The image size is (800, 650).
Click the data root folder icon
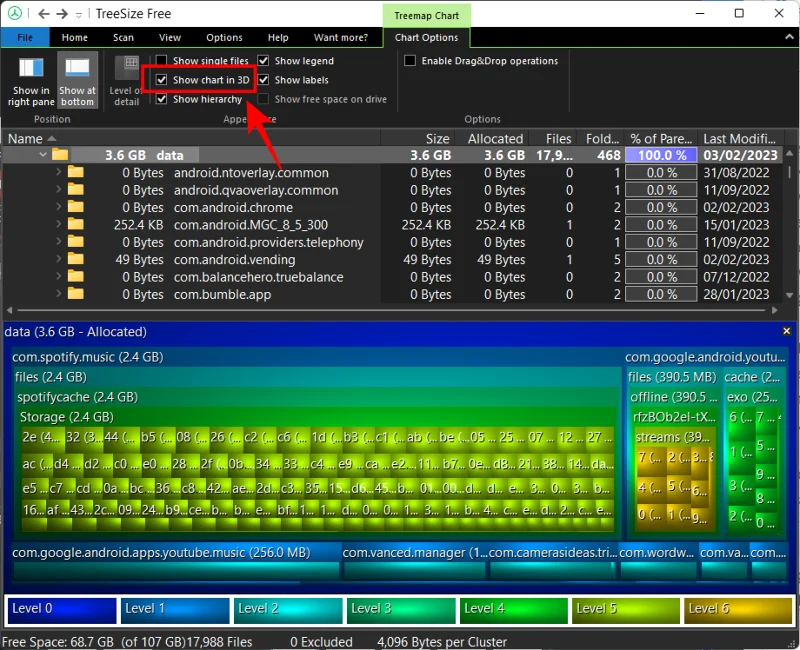pos(60,155)
